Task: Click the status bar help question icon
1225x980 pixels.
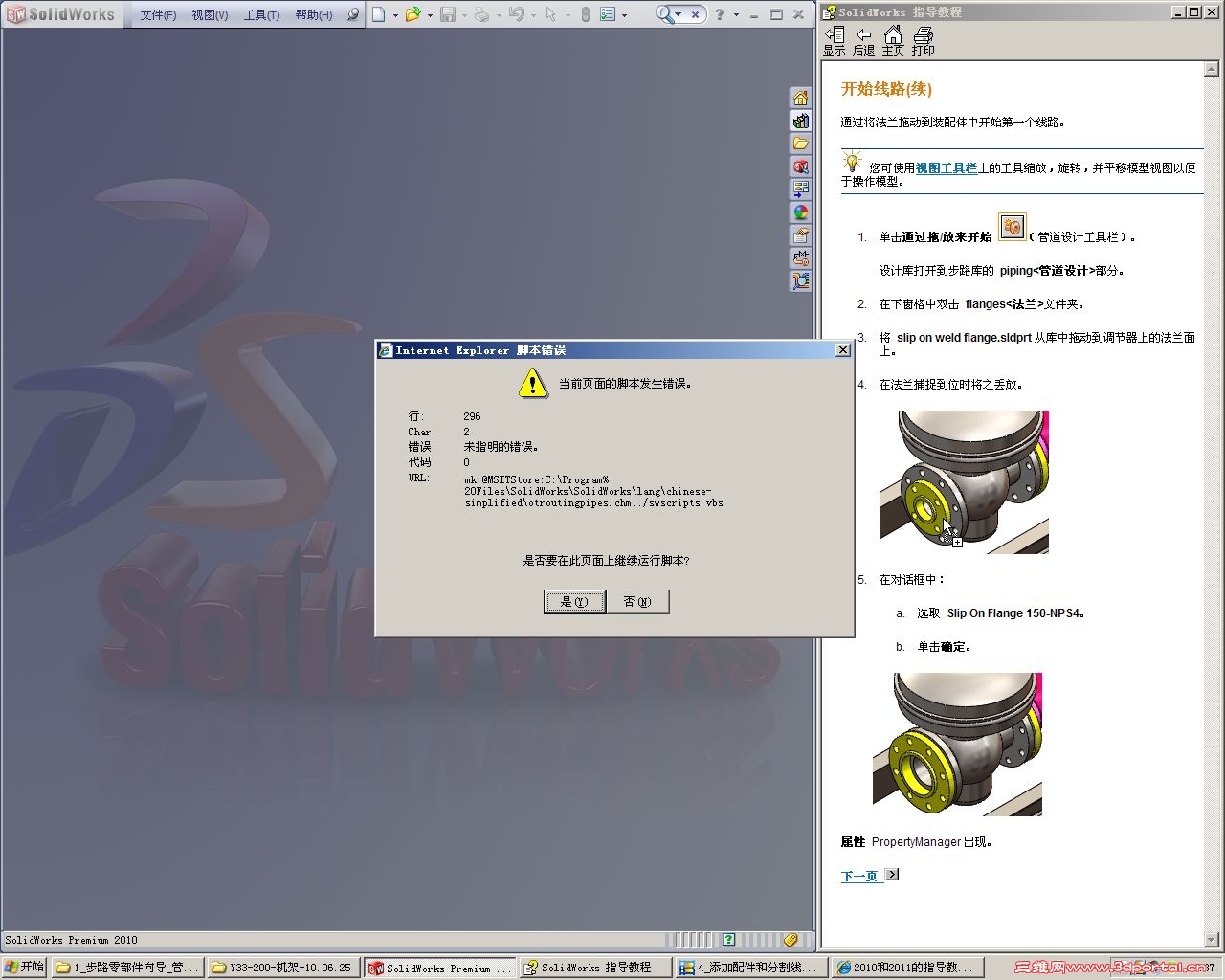Action: coord(729,940)
